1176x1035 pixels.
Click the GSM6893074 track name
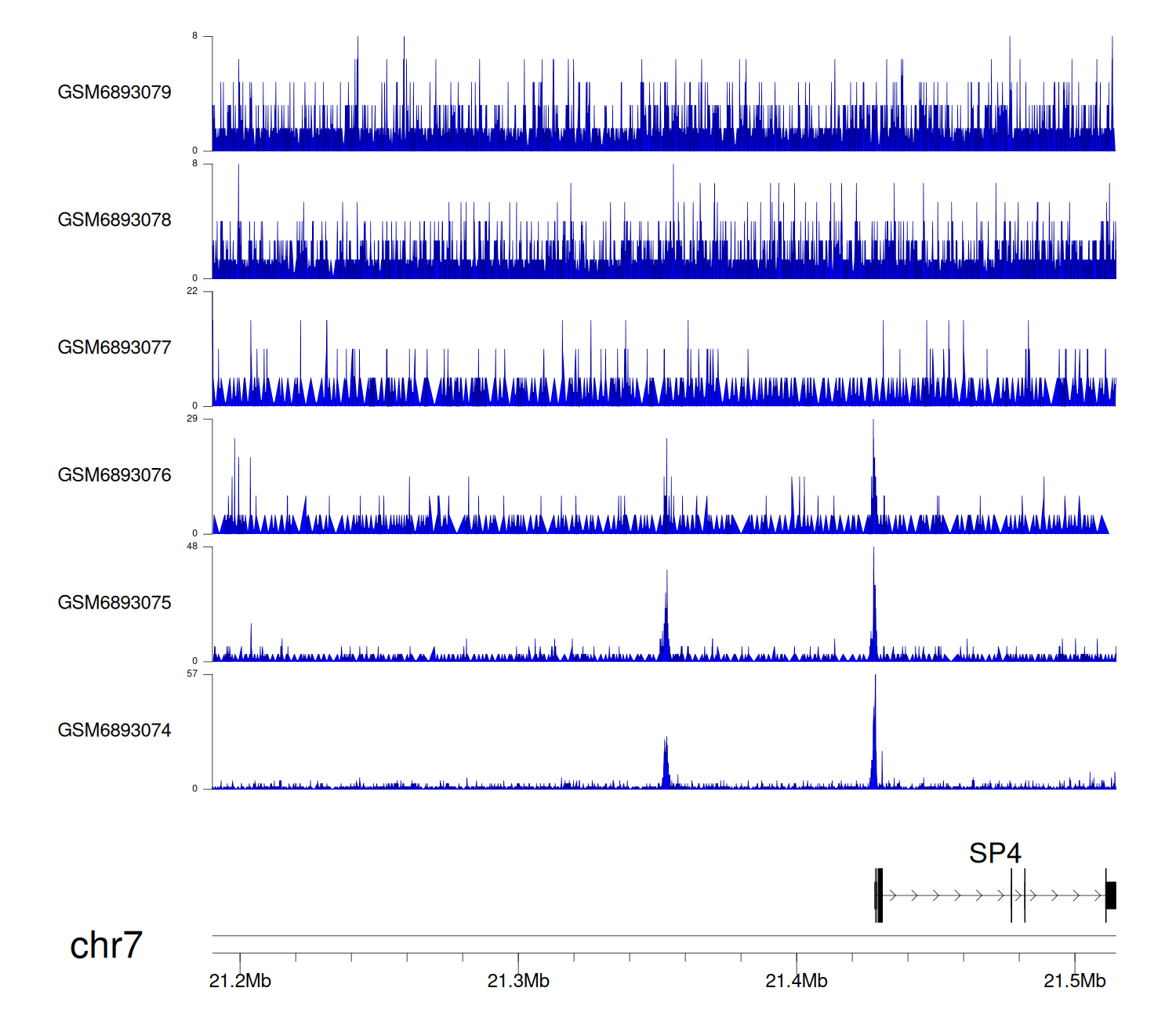(x=114, y=731)
